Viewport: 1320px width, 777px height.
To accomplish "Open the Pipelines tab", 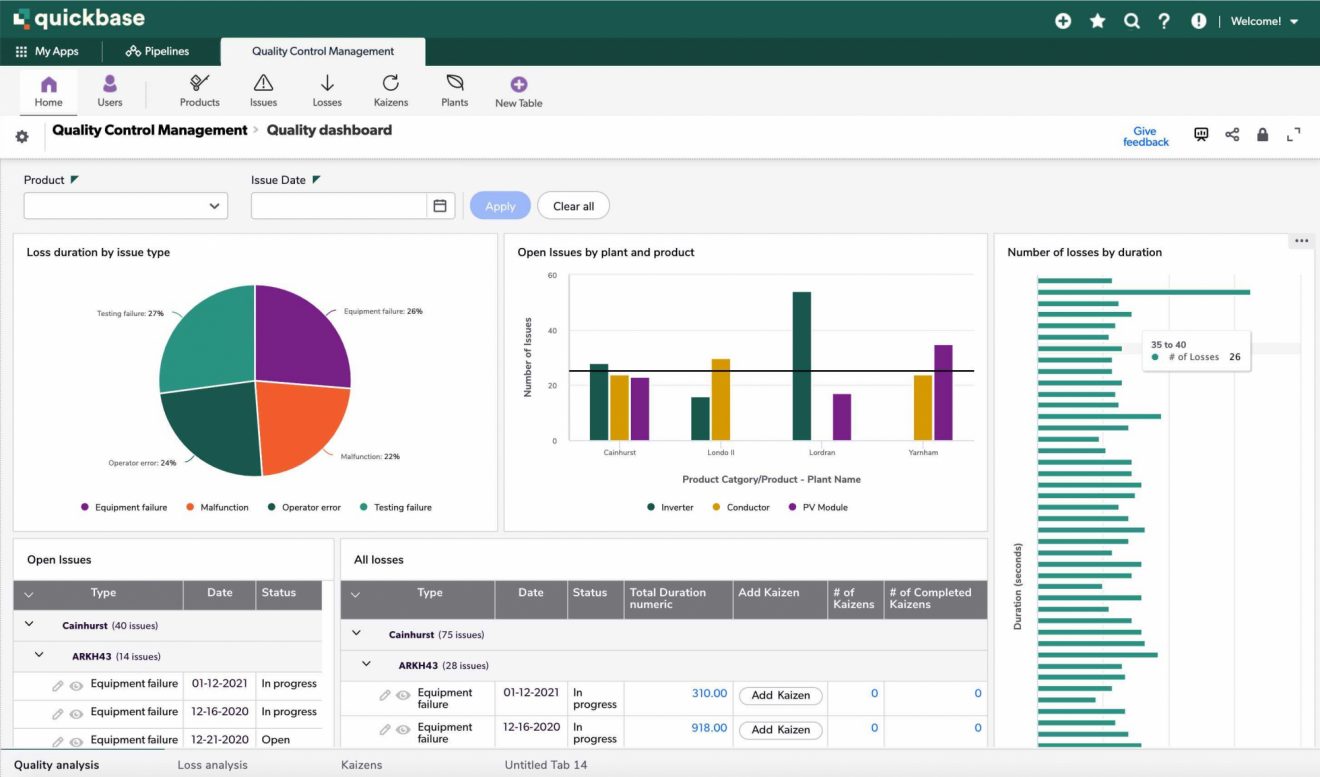I will (x=158, y=51).
